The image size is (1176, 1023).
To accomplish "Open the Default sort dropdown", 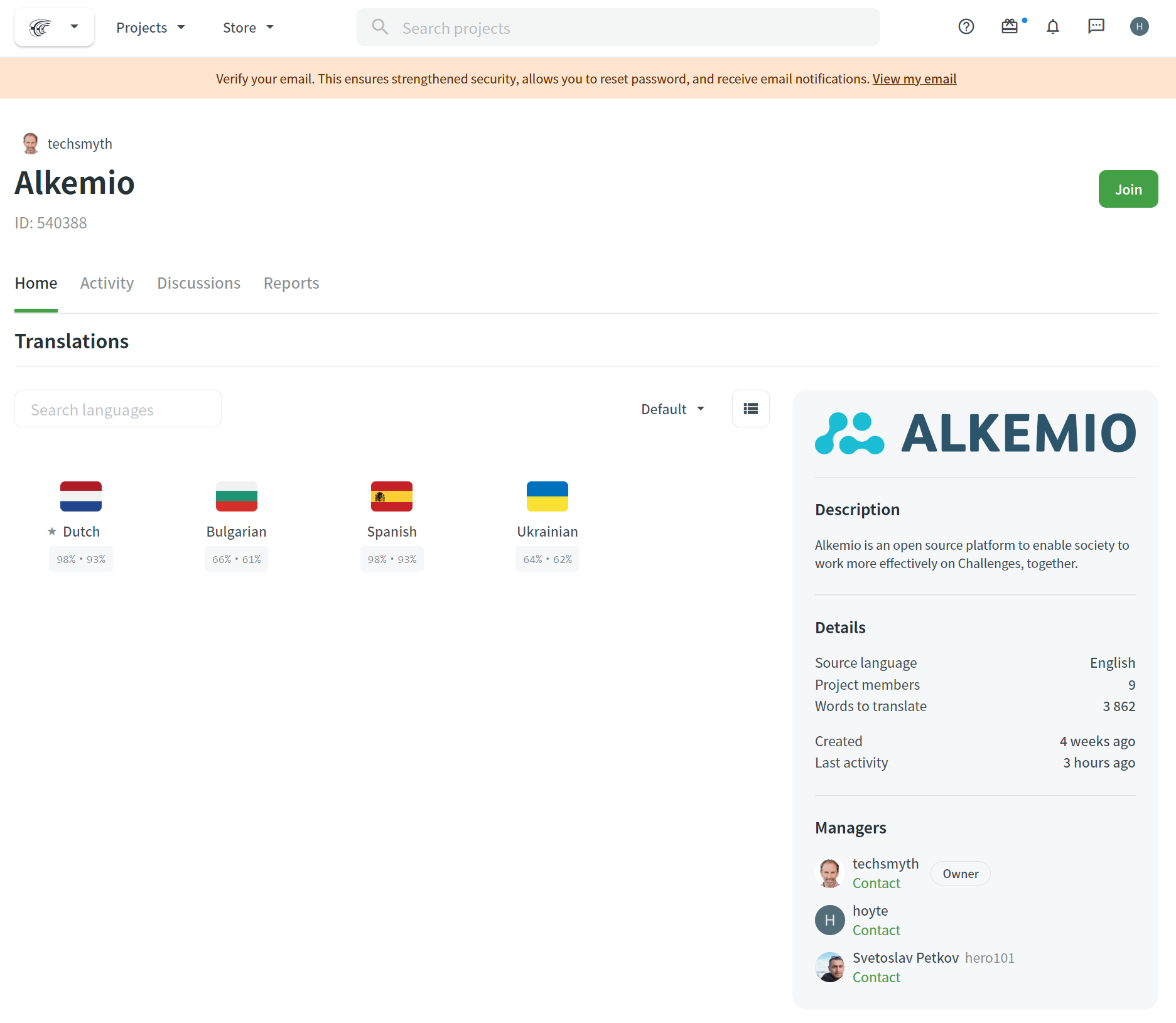I will click(x=672, y=409).
